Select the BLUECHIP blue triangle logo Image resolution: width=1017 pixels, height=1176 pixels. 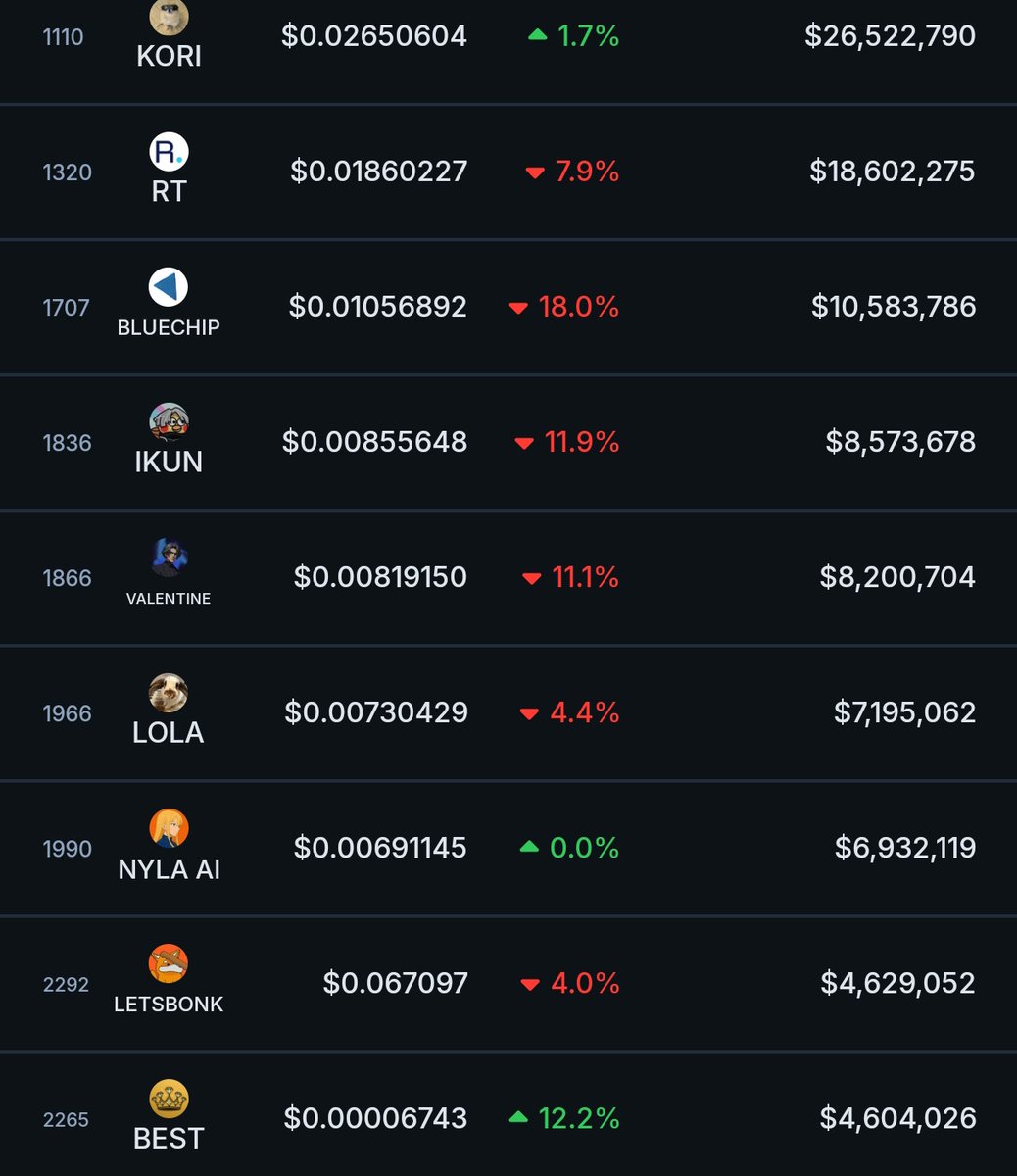coord(169,287)
